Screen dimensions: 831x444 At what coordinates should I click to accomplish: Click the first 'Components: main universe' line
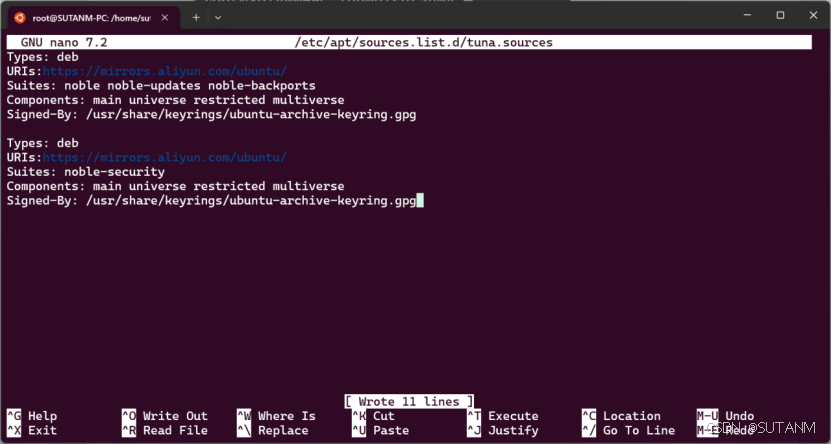175,100
